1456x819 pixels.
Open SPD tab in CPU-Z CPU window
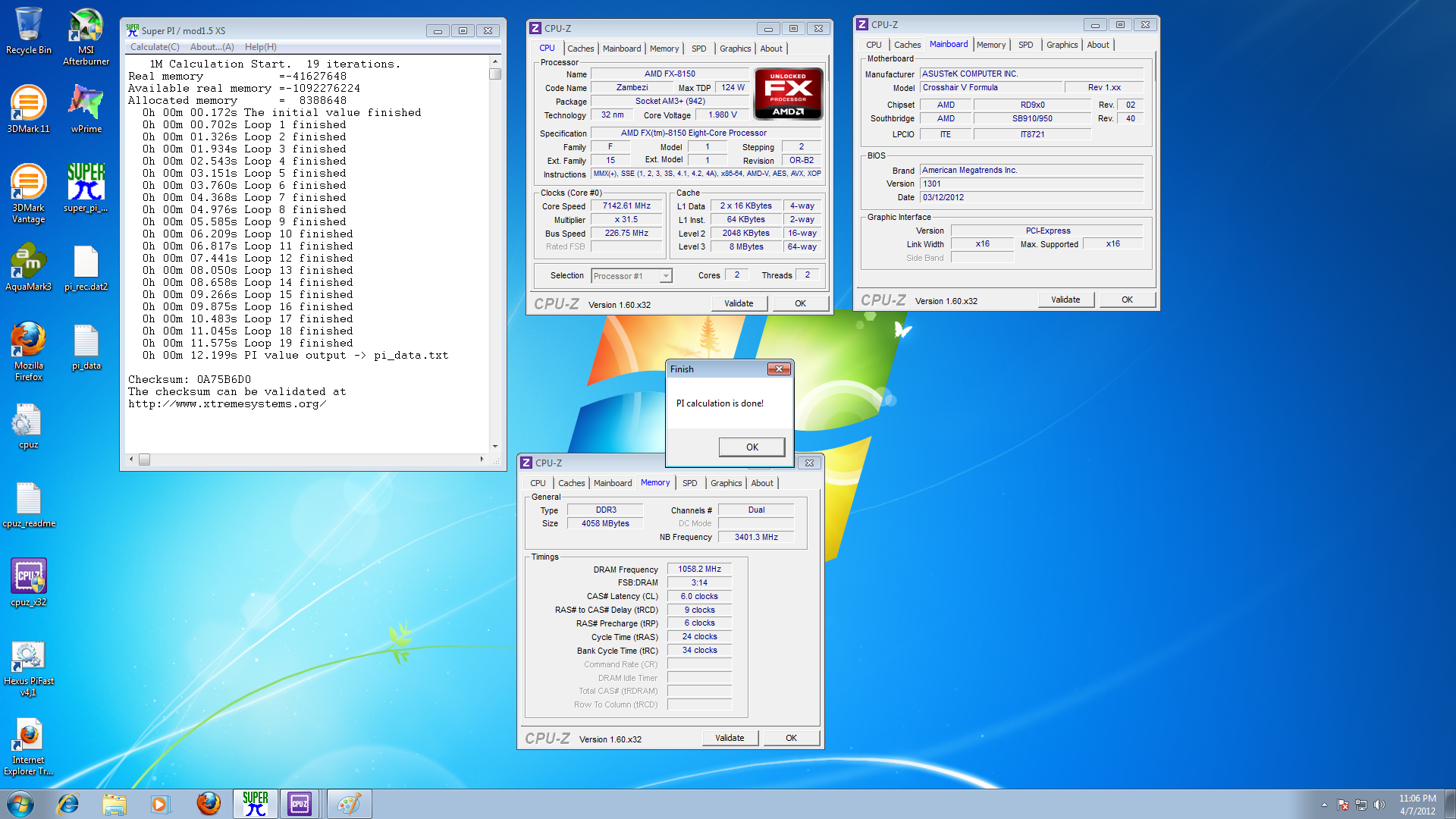click(698, 49)
